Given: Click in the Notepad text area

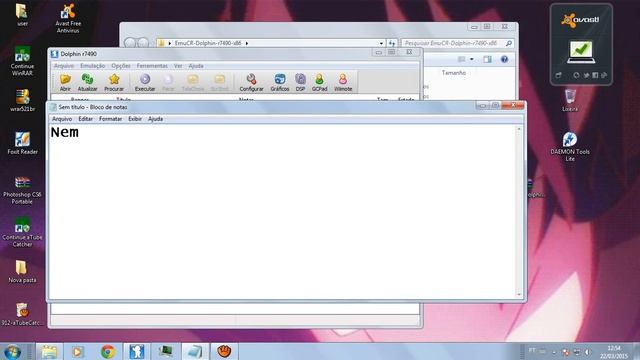Looking at the screenshot, I should (x=282, y=212).
